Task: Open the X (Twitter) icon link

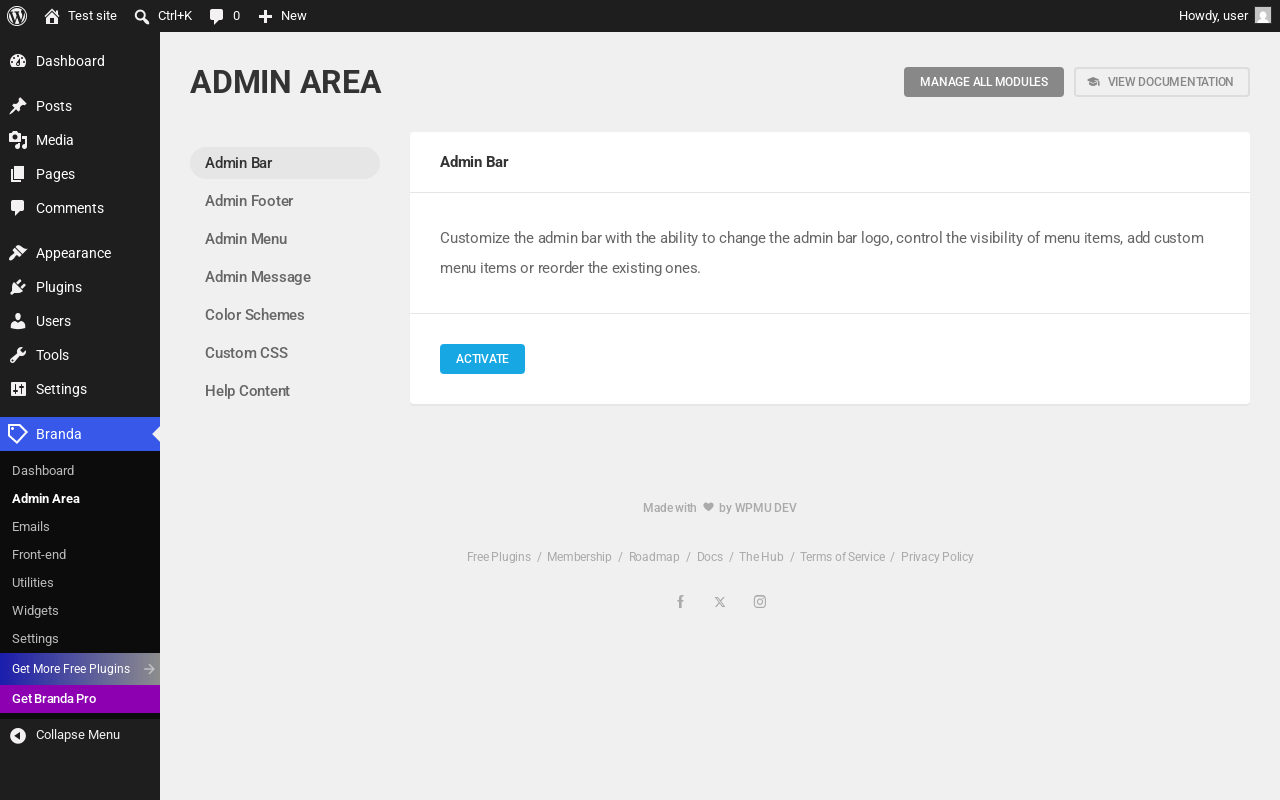Action: (720, 602)
